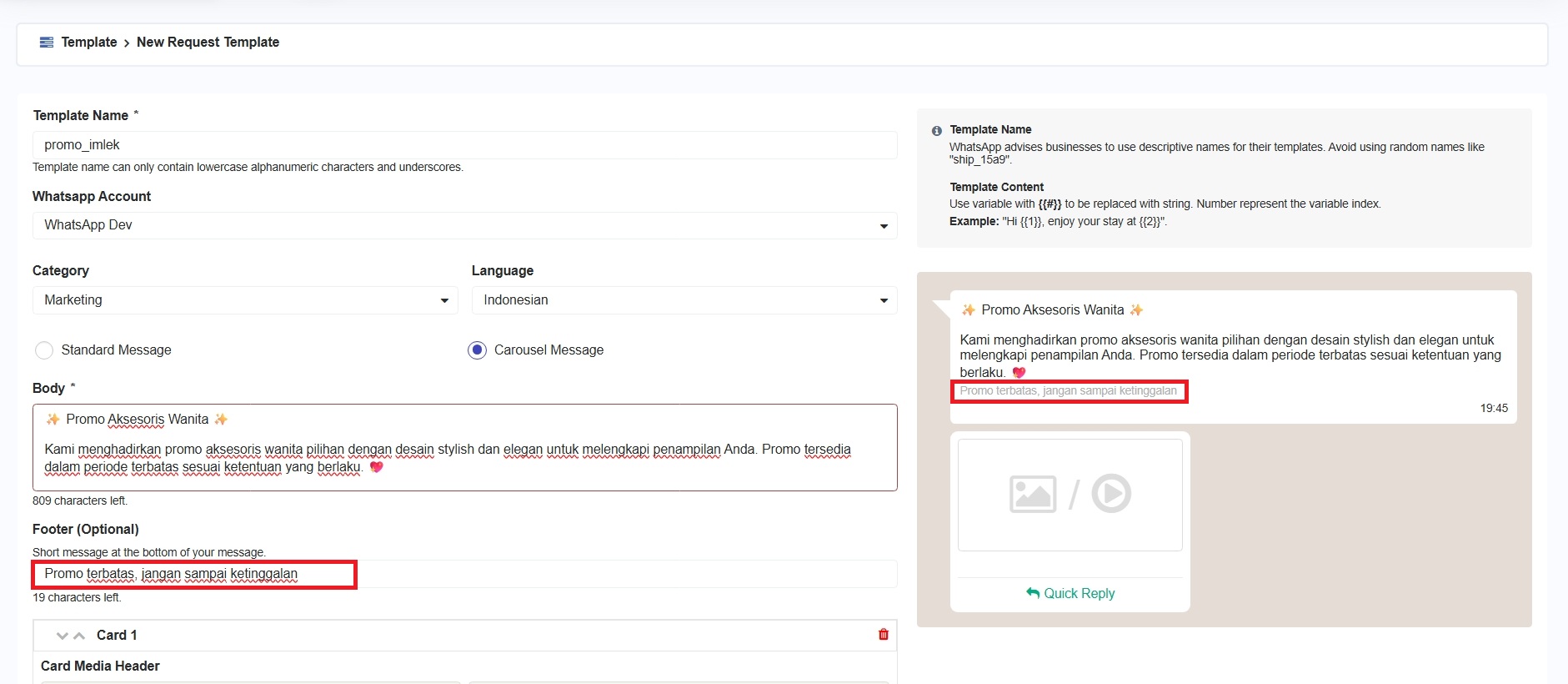Click the Card 1 section header title
1568x684 pixels.
click(x=117, y=636)
